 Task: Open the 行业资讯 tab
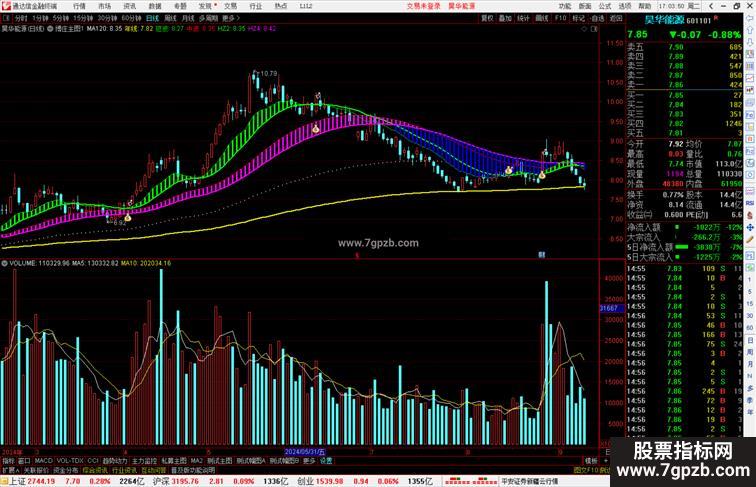tap(124, 470)
